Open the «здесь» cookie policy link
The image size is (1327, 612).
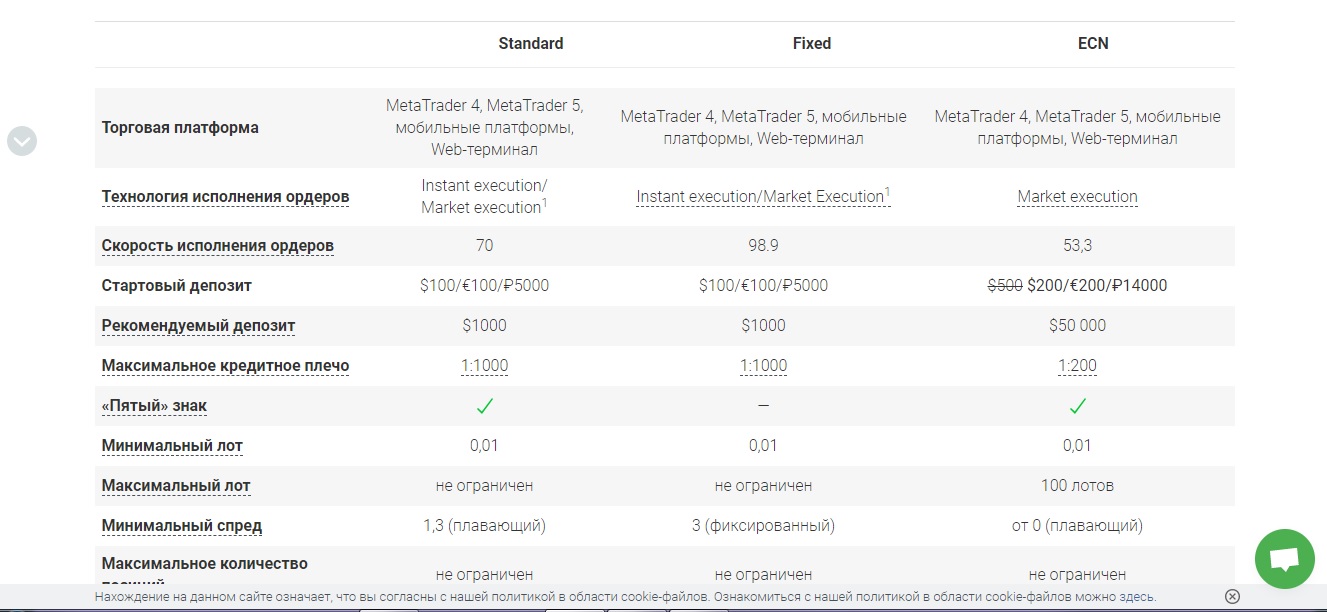coord(1138,594)
